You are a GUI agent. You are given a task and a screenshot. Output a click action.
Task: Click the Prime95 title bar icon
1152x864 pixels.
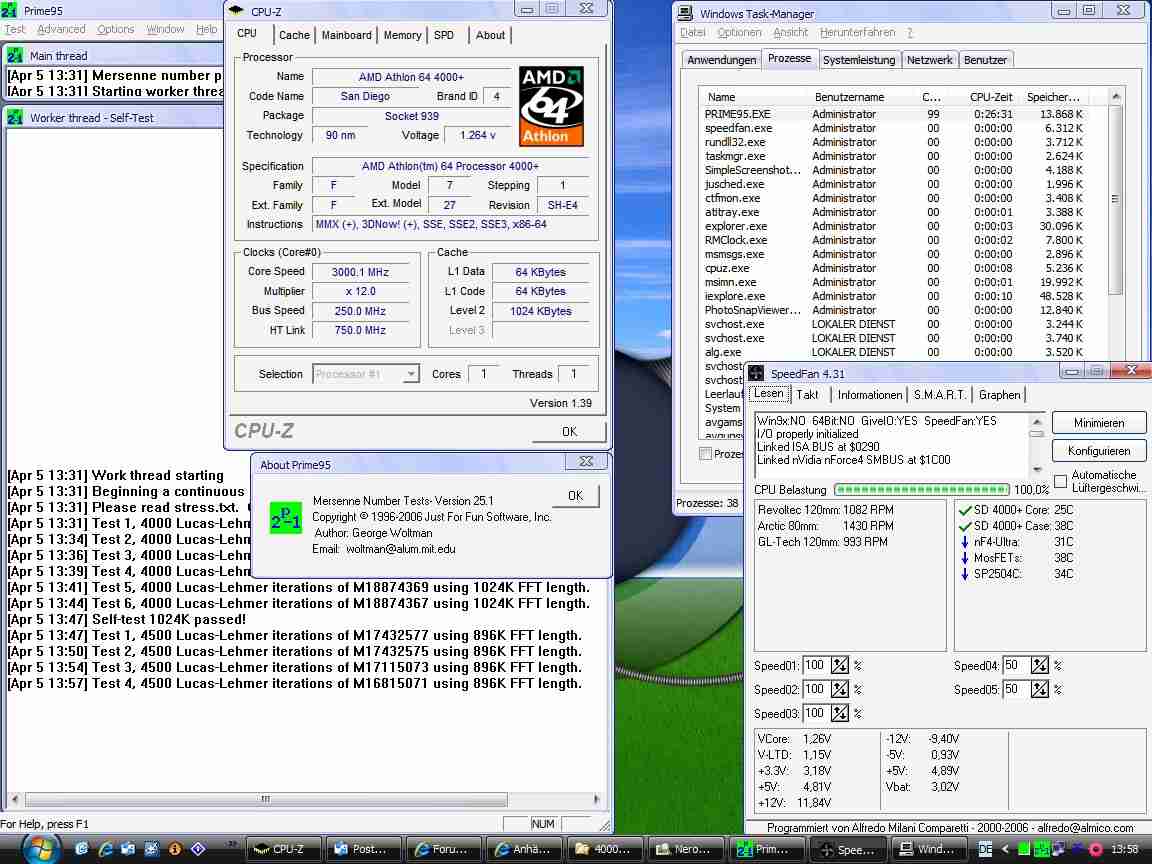10,10
